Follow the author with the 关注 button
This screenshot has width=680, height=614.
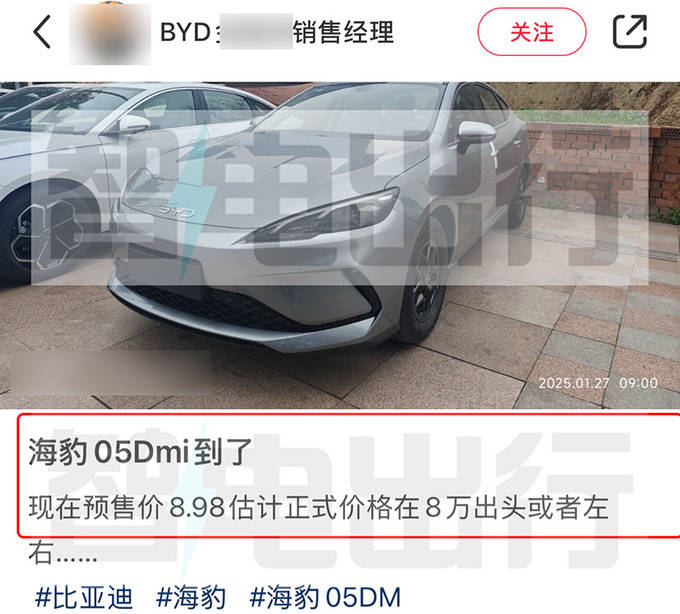(x=532, y=32)
